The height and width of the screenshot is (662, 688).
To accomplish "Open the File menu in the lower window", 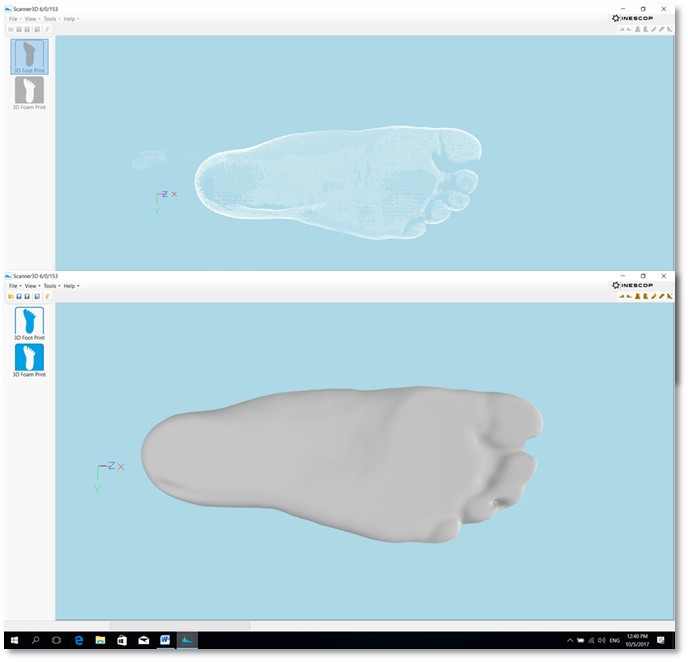I will click(13, 286).
